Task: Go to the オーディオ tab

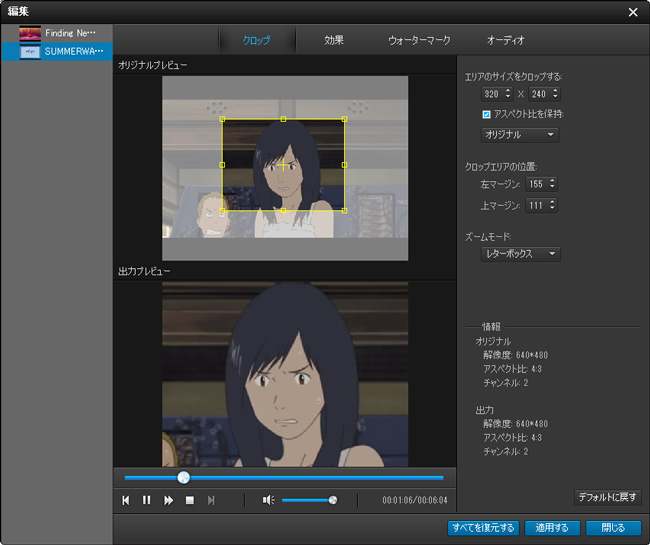Action: tap(505, 41)
